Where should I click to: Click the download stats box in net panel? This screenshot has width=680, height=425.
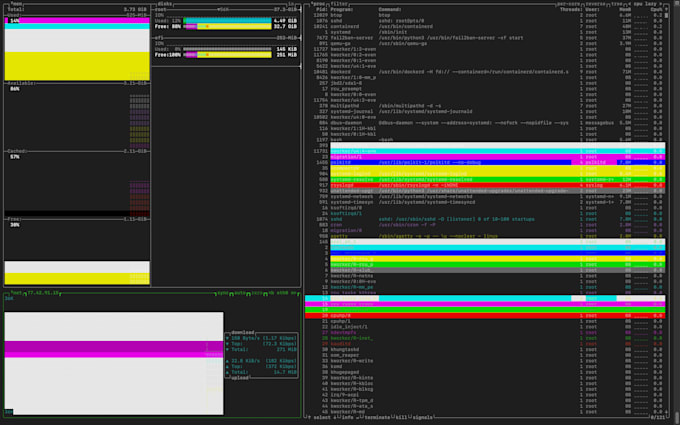point(262,355)
